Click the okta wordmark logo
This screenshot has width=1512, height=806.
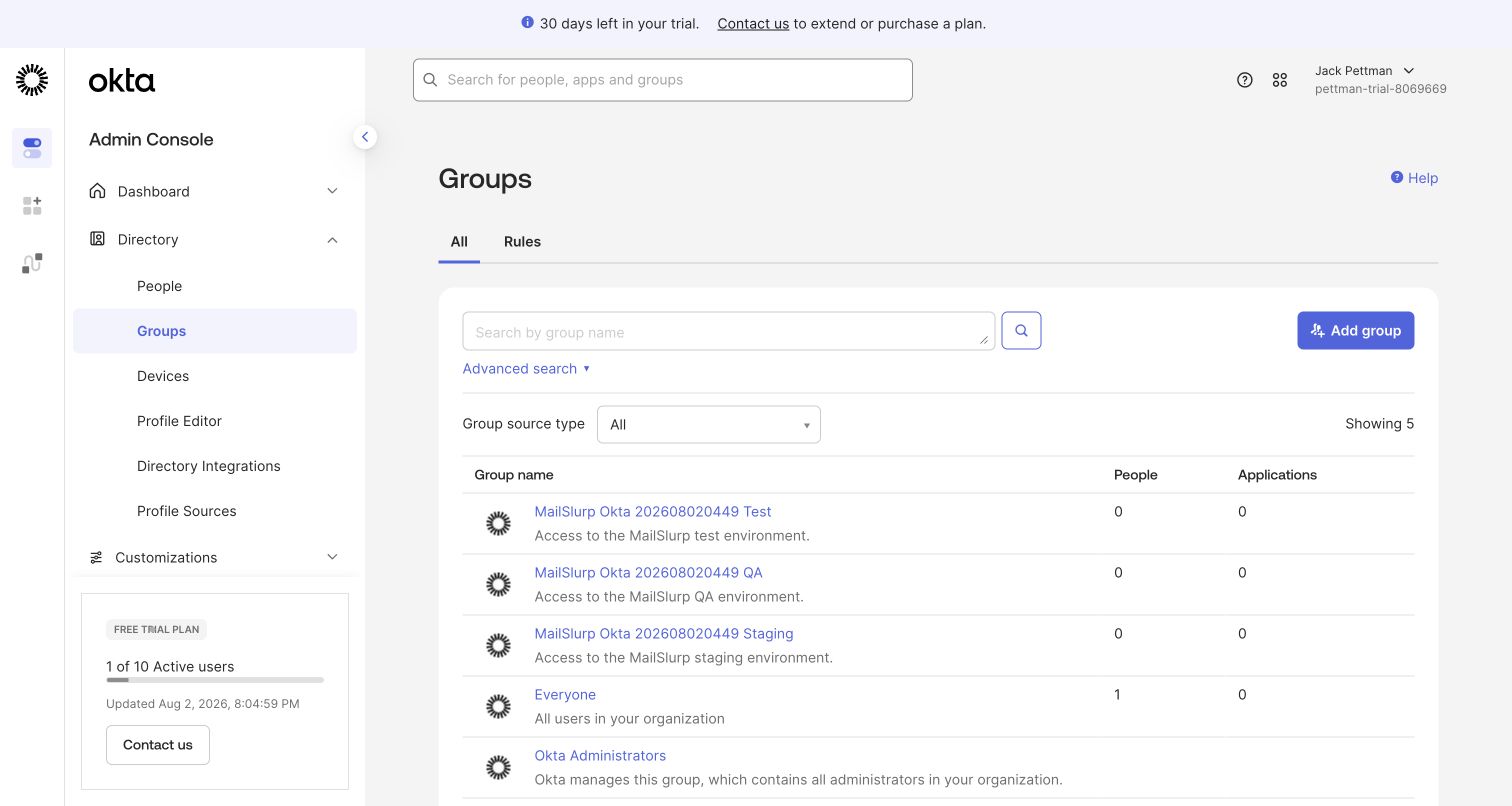tap(122, 81)
